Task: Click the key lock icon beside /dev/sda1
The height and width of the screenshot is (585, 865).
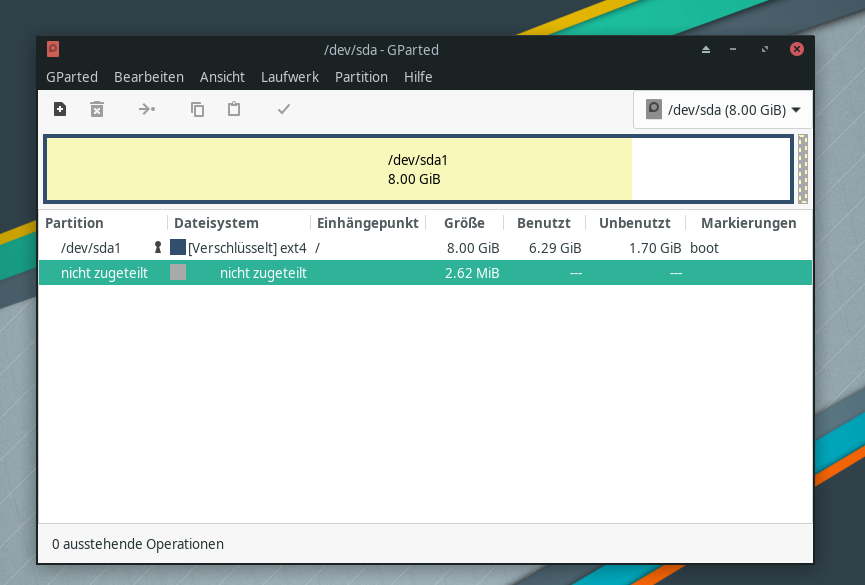Action: pyautogui.click(x=158, y=247)
